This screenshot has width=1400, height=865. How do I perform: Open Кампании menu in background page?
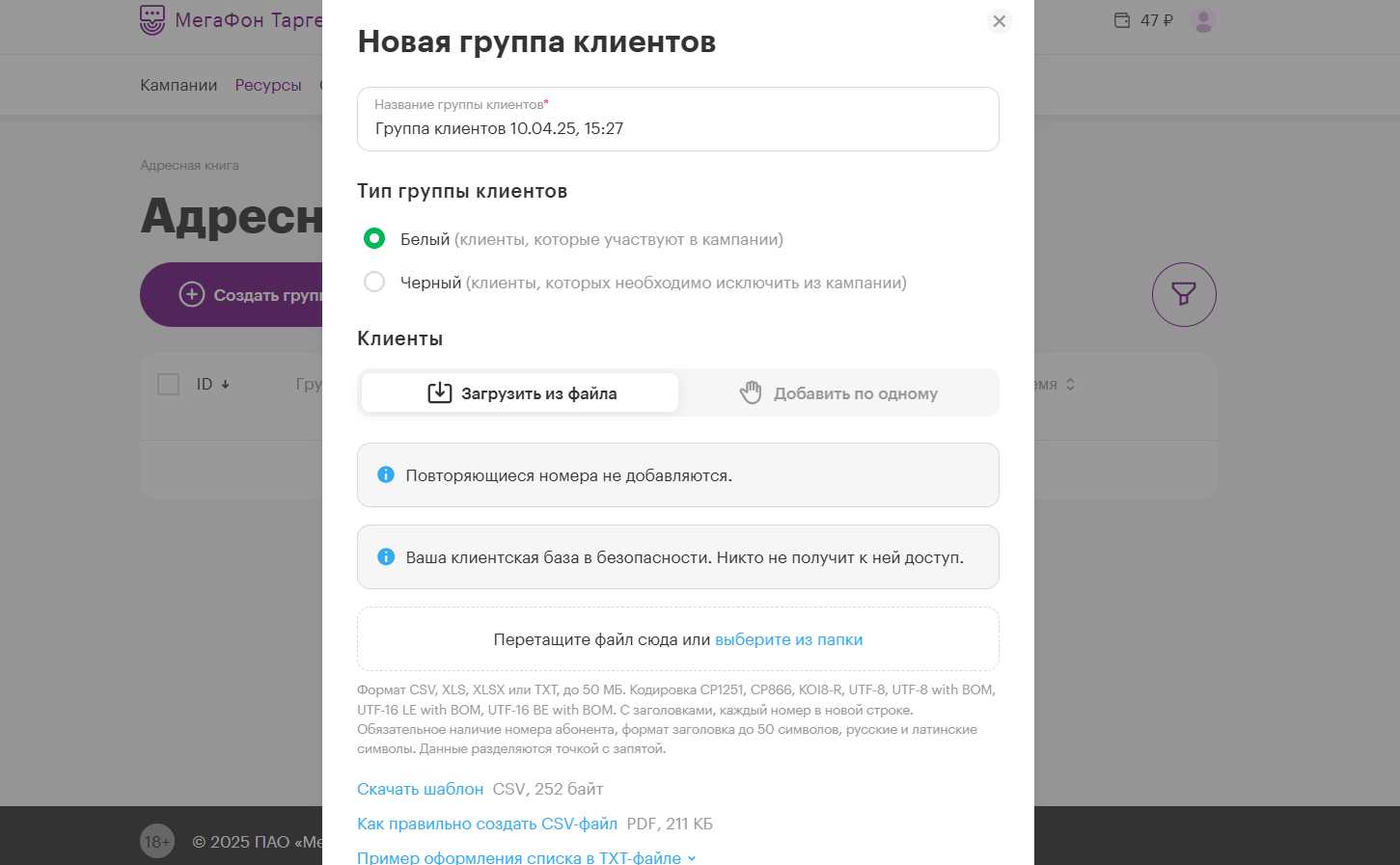178,85
